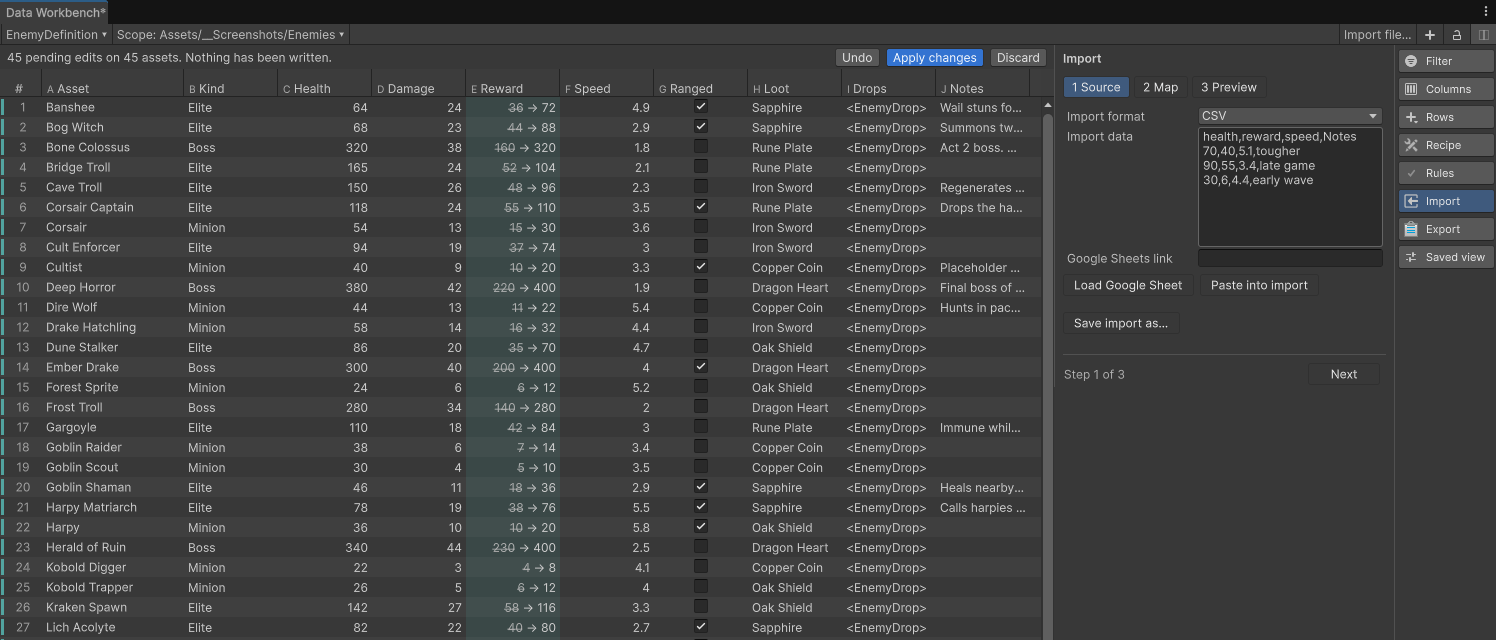Image resolution: width=1496 pixels, height=640 pixels.
Task: Click the Undo button
Action: pos(857,58)
